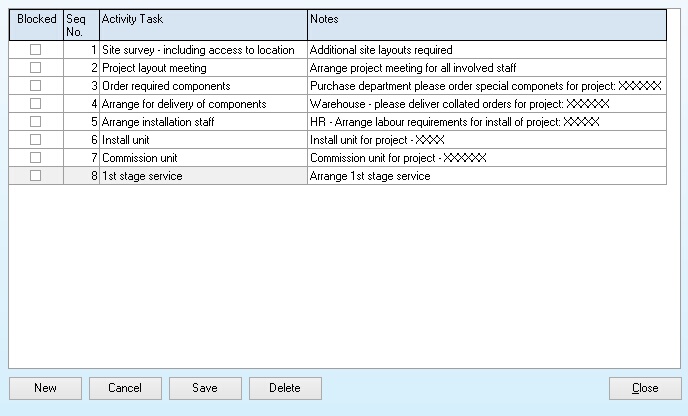Screen dimensions: 688x416
Task: Check Blocked box for Order required components
Action: (x=36, y=86)
